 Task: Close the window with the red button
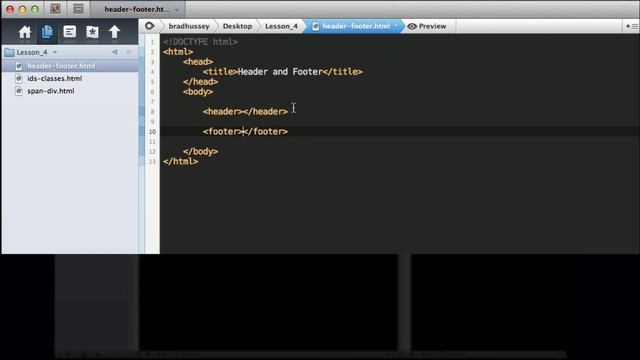(x=10, y=9)
